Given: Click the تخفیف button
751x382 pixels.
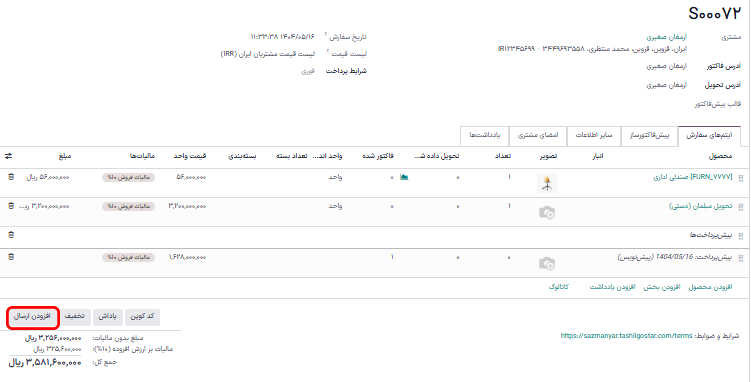Looking at the screenshot, I should pos(75,317).
